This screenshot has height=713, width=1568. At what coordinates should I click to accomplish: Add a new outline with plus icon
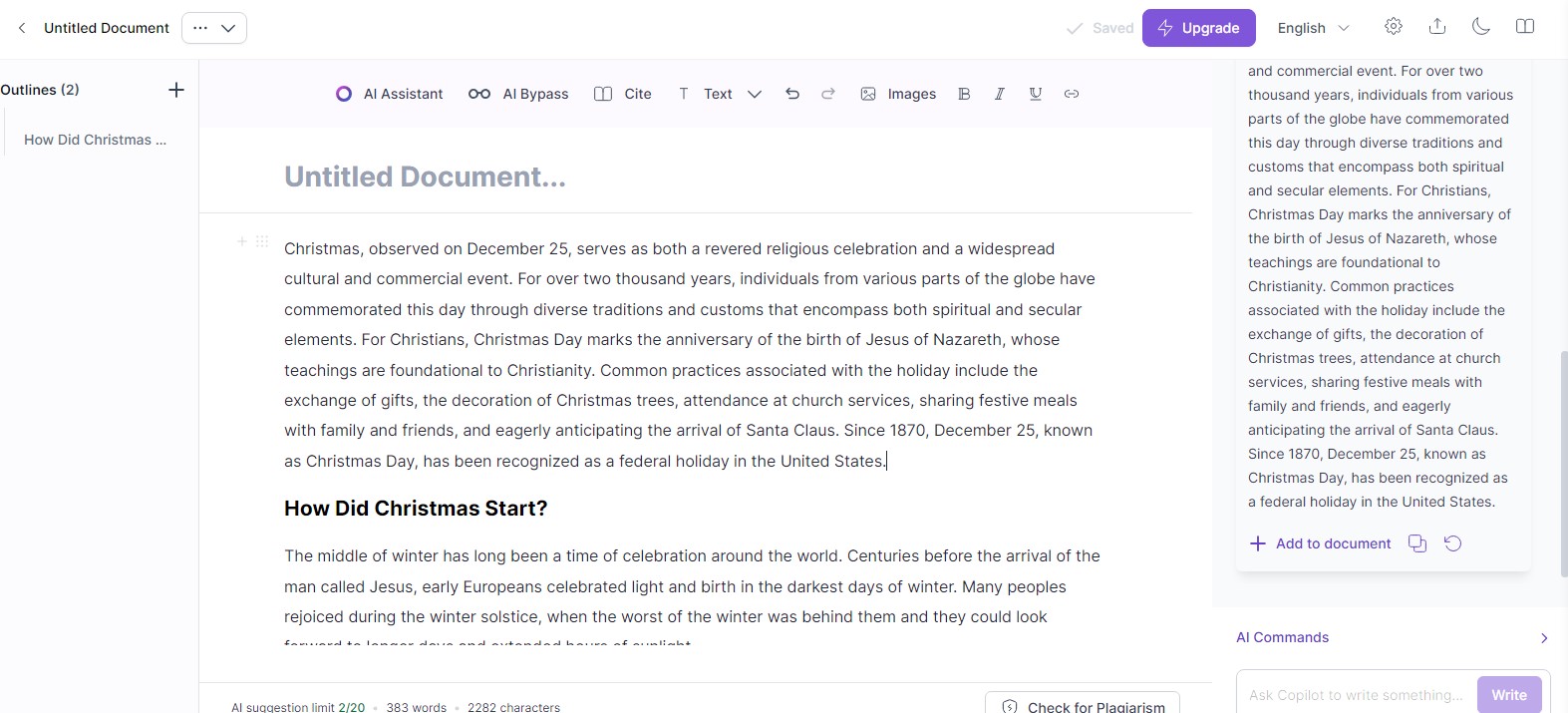tap(176, 90)
